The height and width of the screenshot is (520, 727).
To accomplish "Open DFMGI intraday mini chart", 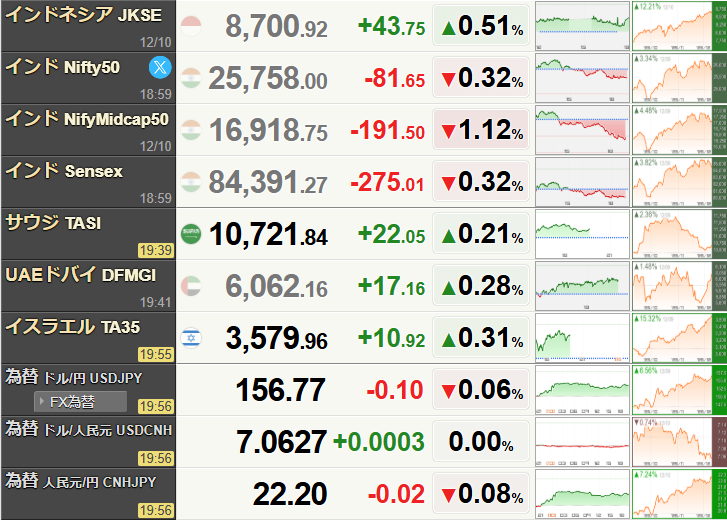I will (582, 285).
